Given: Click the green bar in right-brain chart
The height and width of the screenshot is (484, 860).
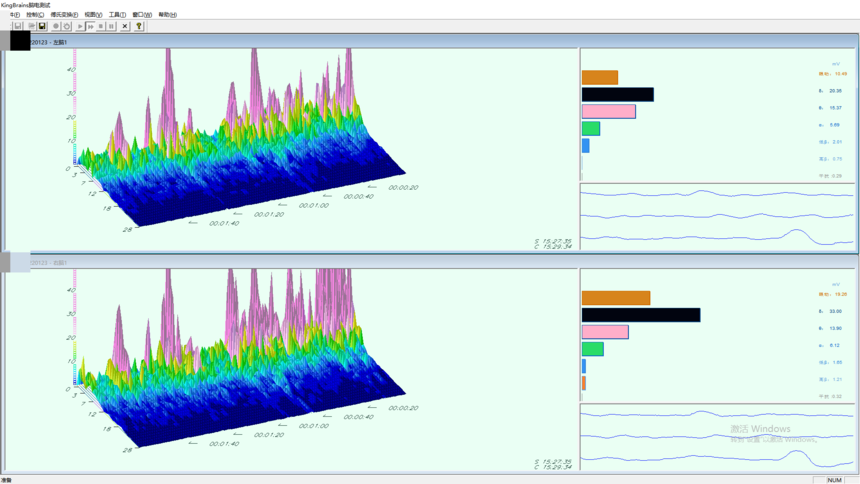Looking at the screenshot, I should 592,348.
